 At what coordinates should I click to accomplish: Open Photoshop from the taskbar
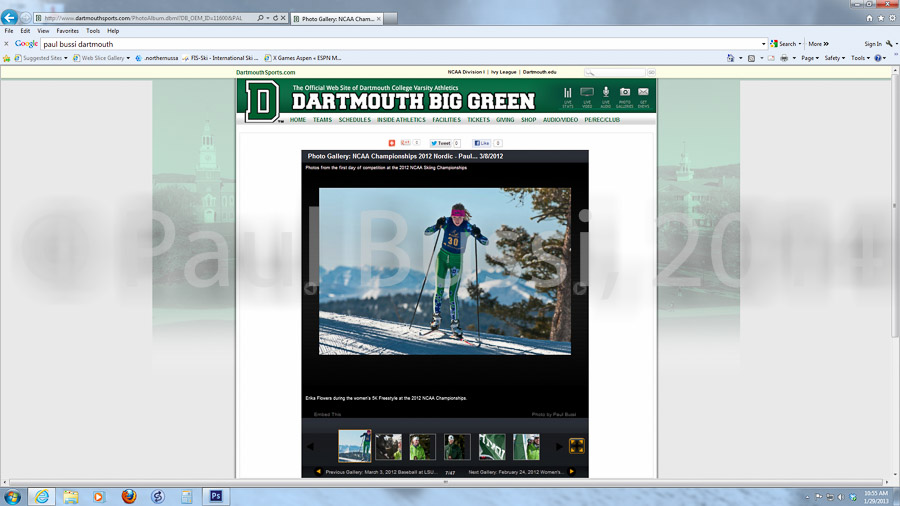coord(216,496)
